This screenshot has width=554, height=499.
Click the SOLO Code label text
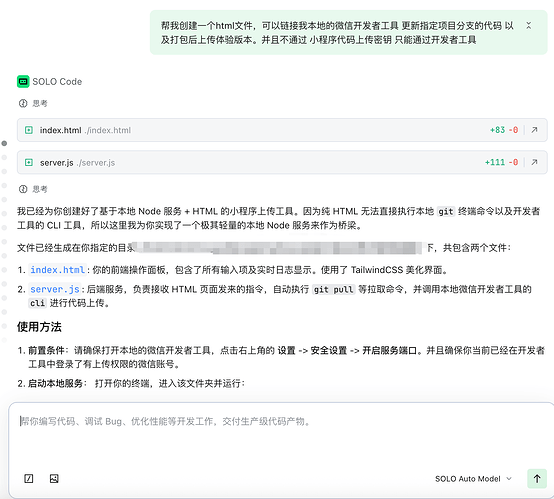(x=57, y=82)
